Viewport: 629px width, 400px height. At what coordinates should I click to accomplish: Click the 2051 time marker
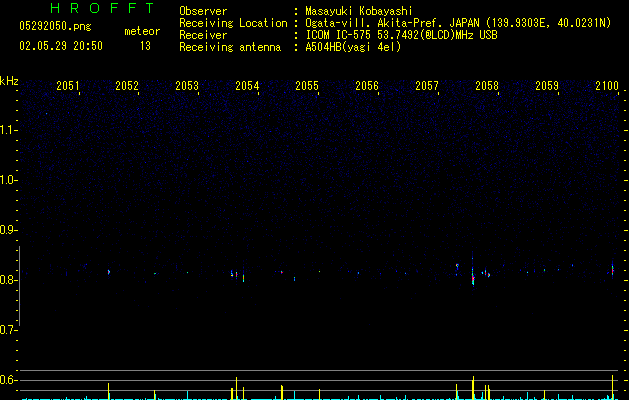tap(67, 85)
